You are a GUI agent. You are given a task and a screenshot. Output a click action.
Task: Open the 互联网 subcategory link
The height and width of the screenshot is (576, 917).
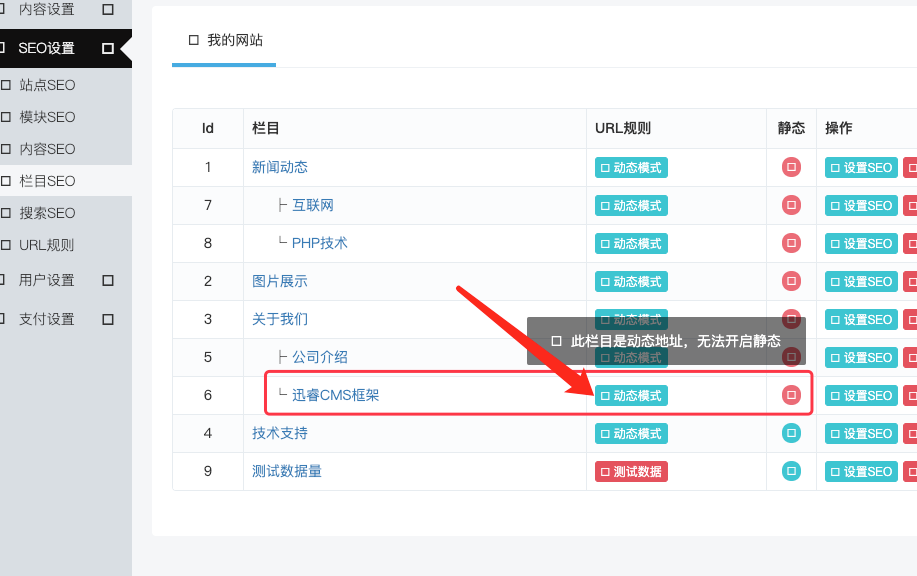pos(313,205)
